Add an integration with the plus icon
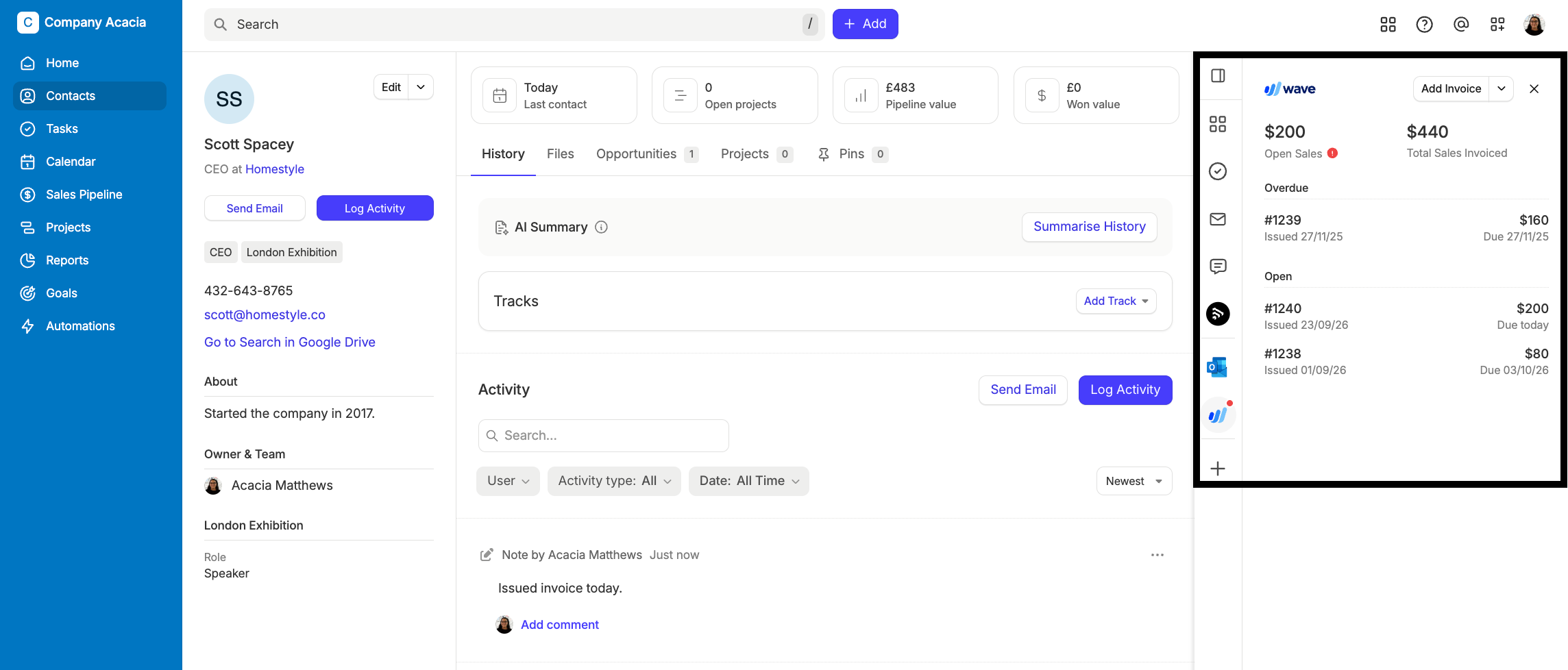Viewport: 1568px width, 670px height. [1218, 469]
